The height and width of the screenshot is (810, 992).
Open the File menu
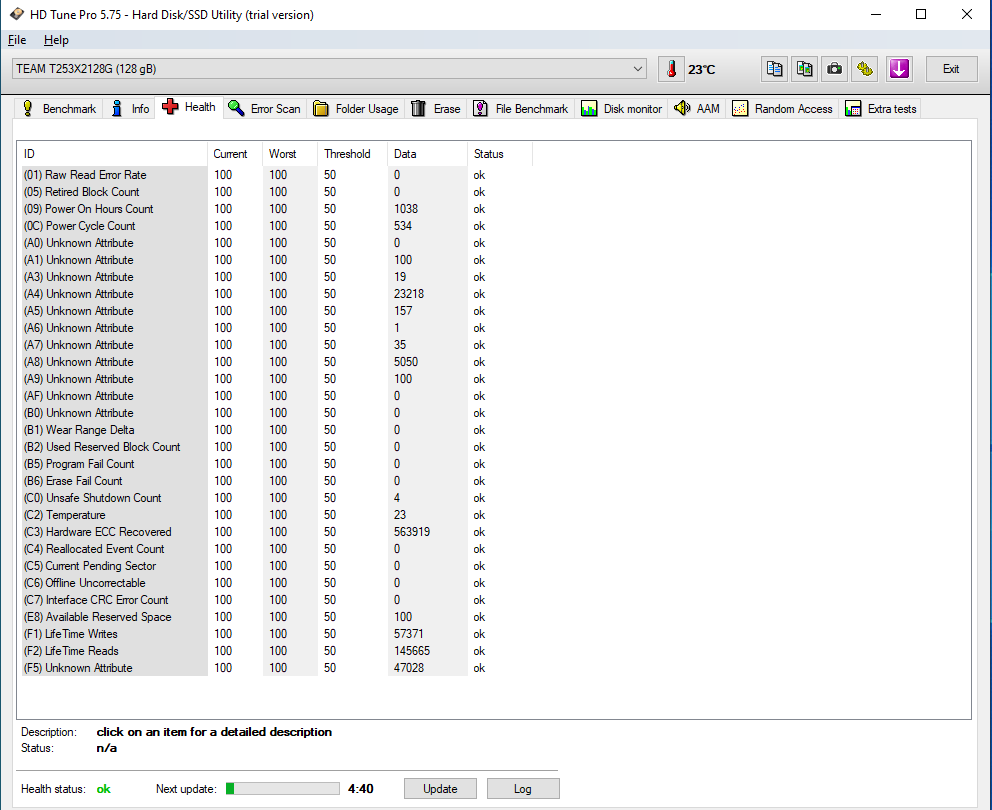tap(17, 40)
